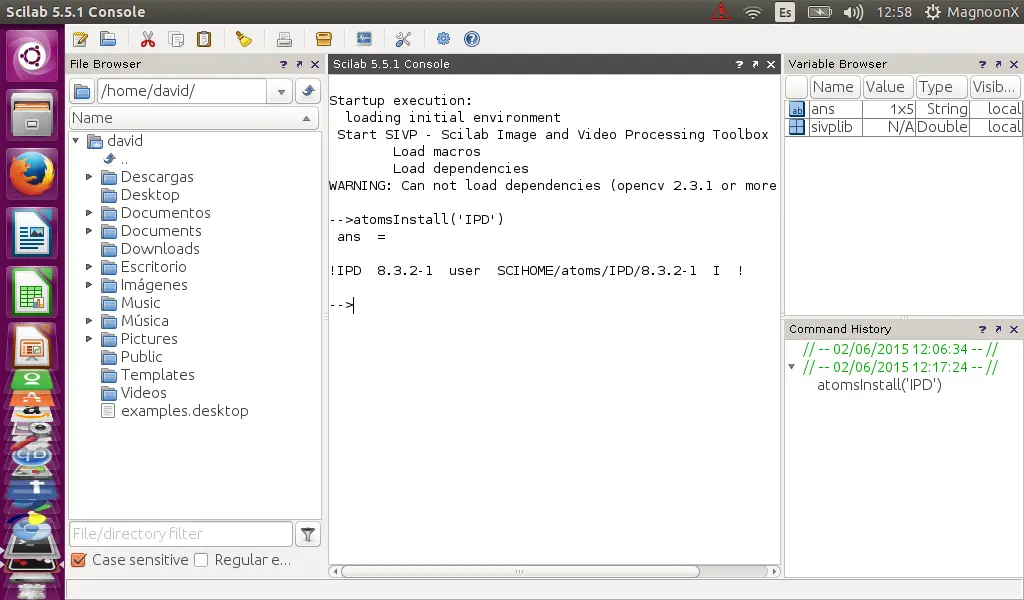Apply the file filter funnel button

coord(308,534)
